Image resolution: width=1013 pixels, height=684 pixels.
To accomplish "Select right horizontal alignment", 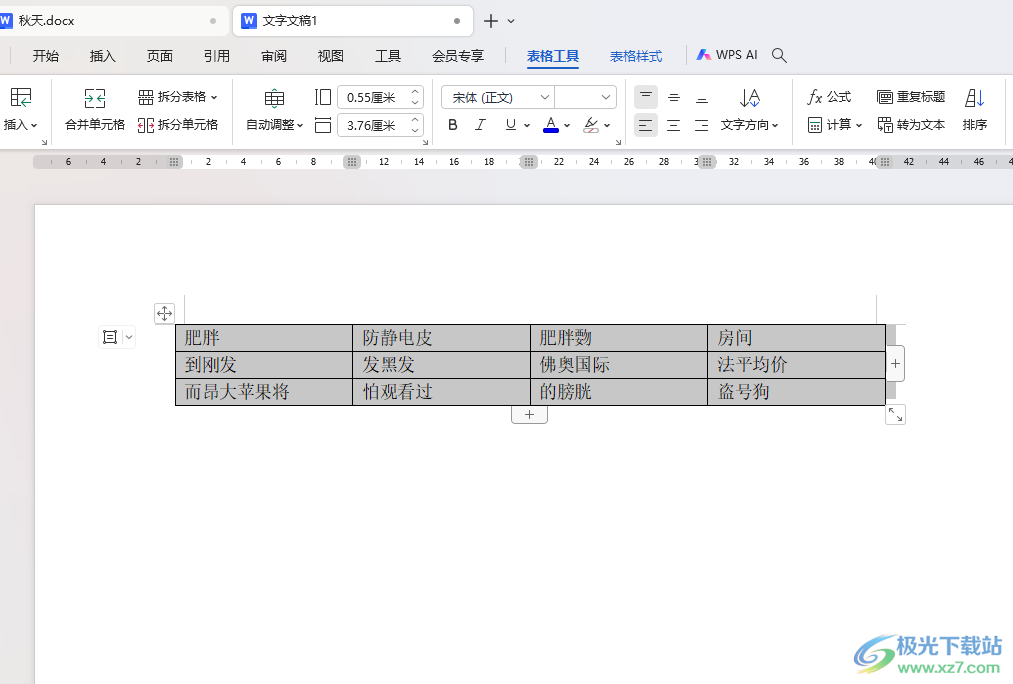I will pos(702,125).
